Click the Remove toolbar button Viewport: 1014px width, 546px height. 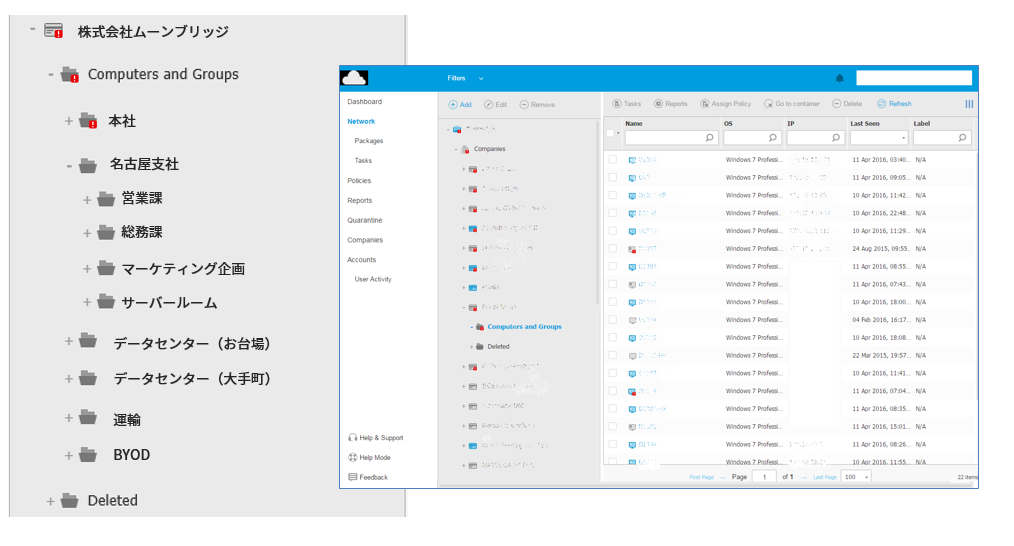pos(537,105)
